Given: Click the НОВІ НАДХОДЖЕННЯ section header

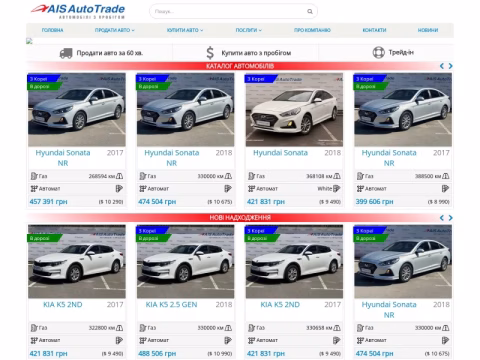Looking at the screenshot, I should pyautogui.click(x=240, y=218).
